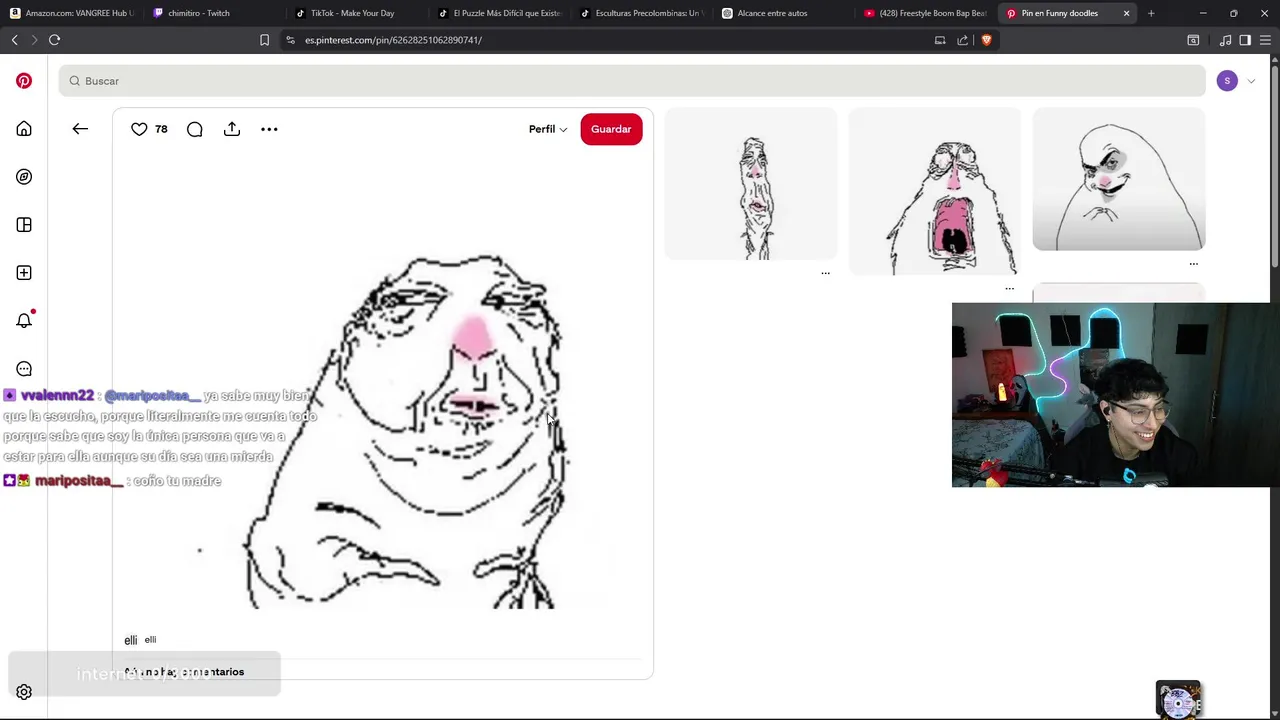Open messages chat bubble icon

[x=24, y=369]
